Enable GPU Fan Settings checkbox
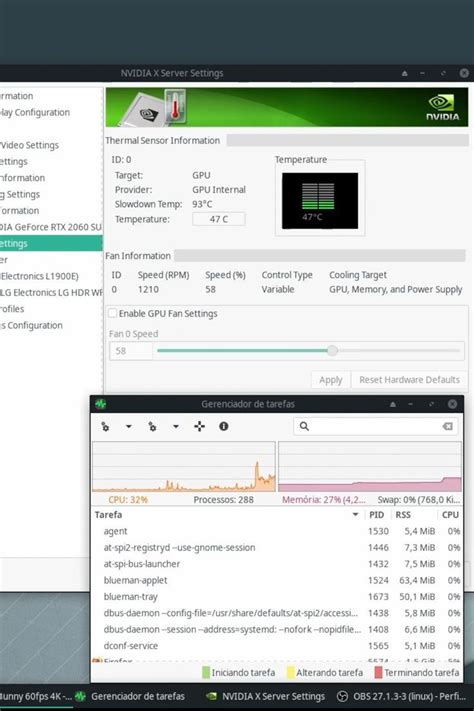Screen dimensions: 474x711 click(112, 313)
